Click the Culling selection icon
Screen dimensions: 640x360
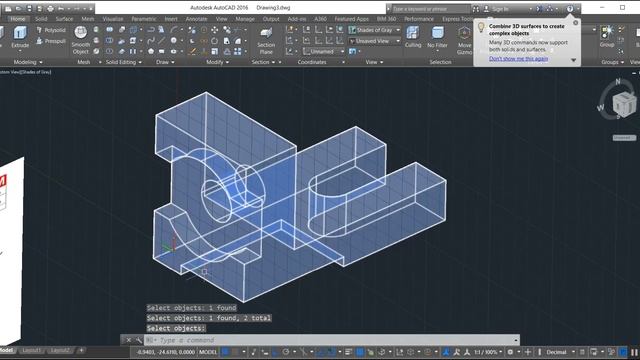point(413,37)
